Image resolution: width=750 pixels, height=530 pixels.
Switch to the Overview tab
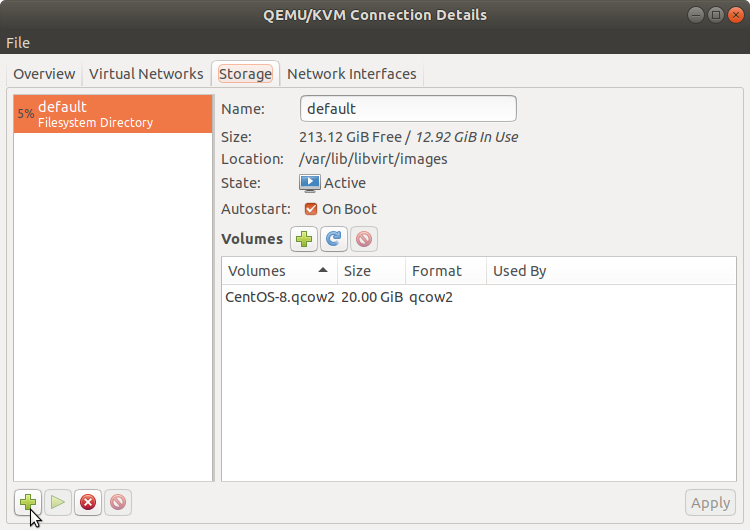click(44, 74)
